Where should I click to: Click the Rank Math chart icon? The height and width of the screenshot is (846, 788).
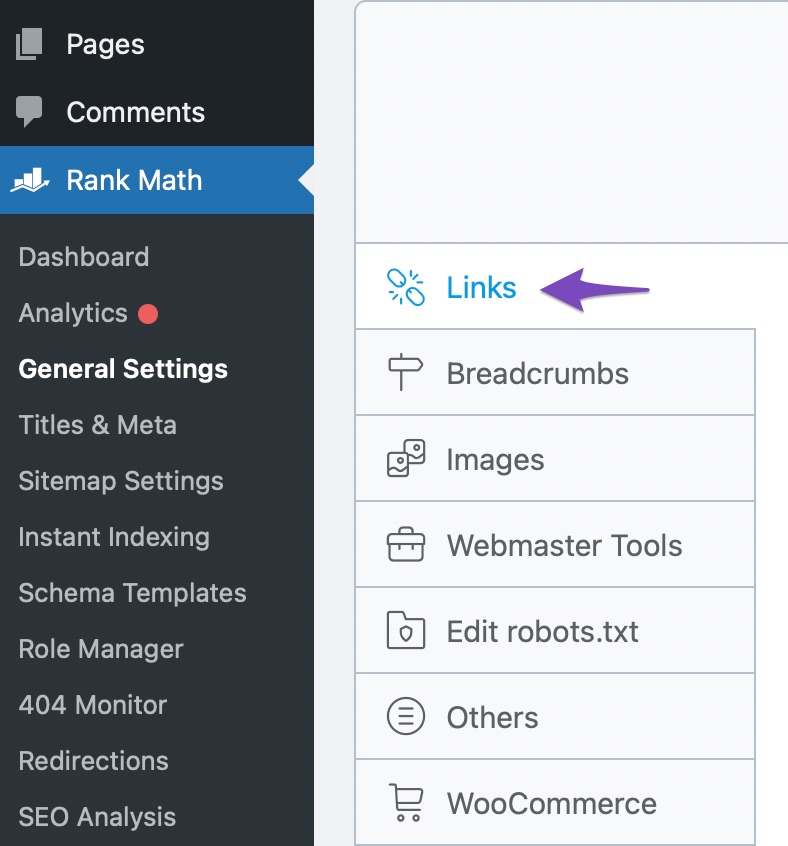pyautogui.click(x=30, y=180)
